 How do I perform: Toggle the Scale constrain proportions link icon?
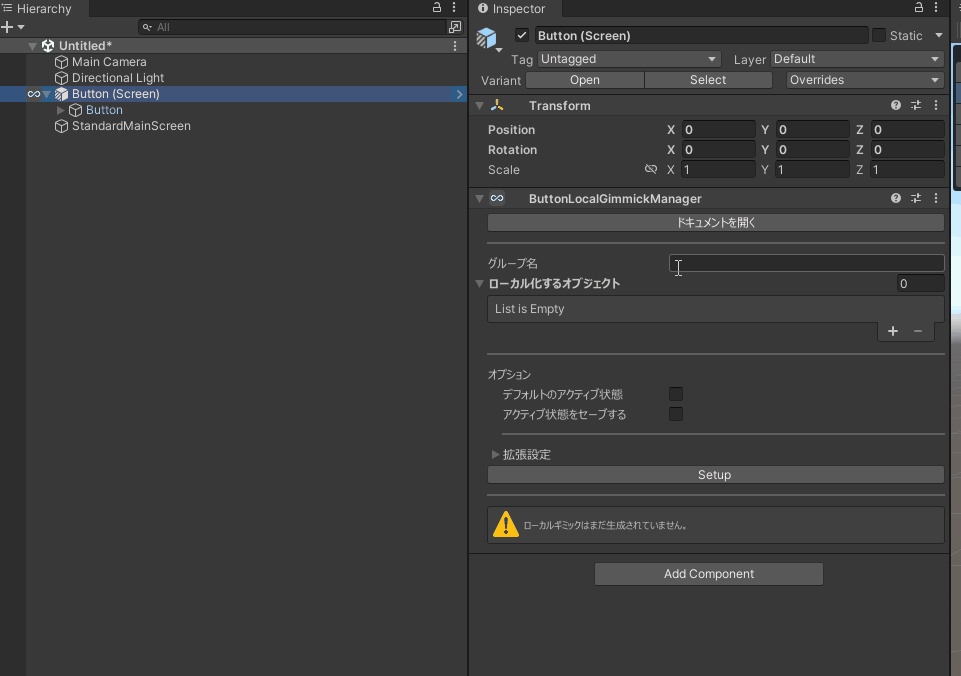(x=651, y=169)
